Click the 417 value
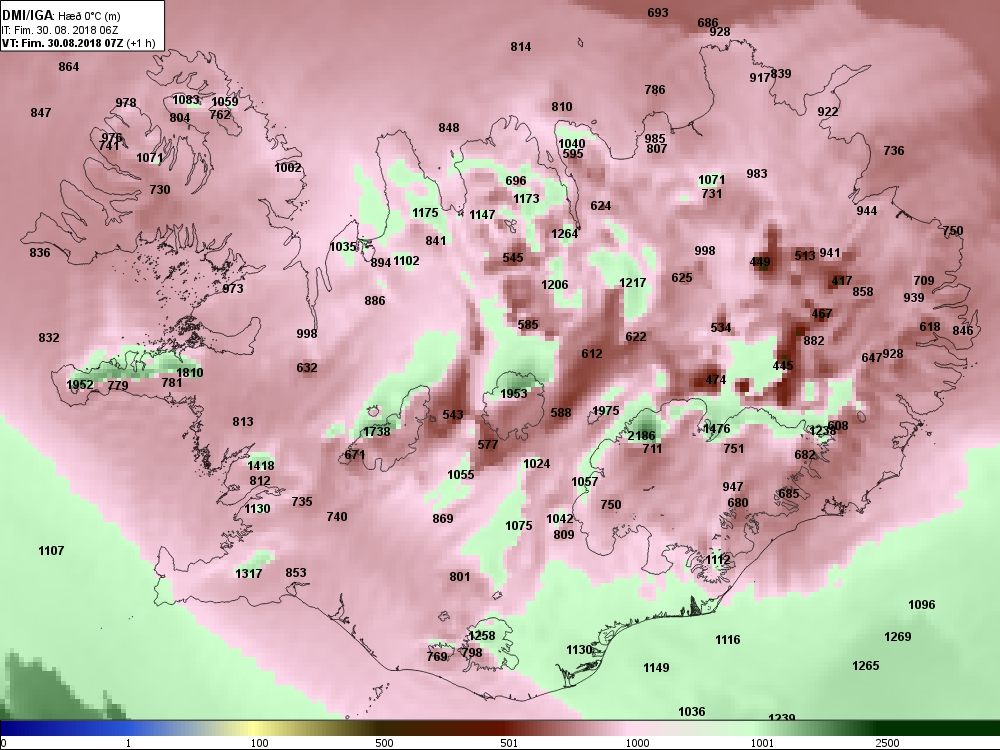 click(842, 281)
